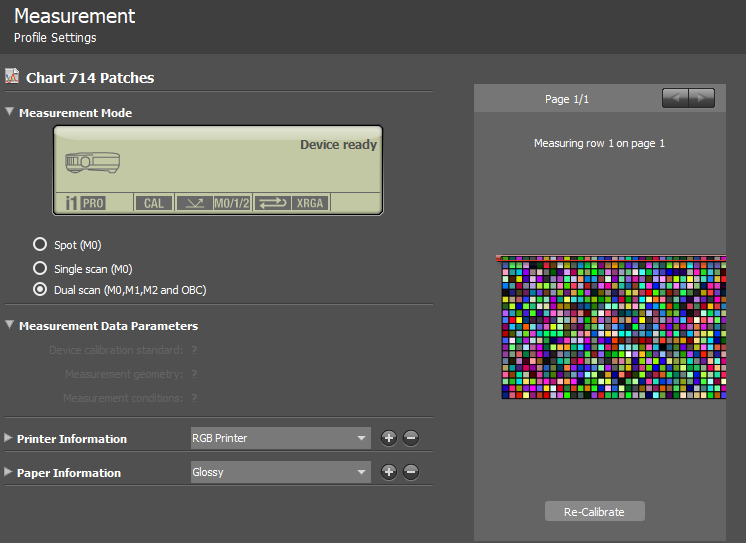Remove the paper with minus icon
Screen dimensions: 746x543
click(x=410, y=472)
